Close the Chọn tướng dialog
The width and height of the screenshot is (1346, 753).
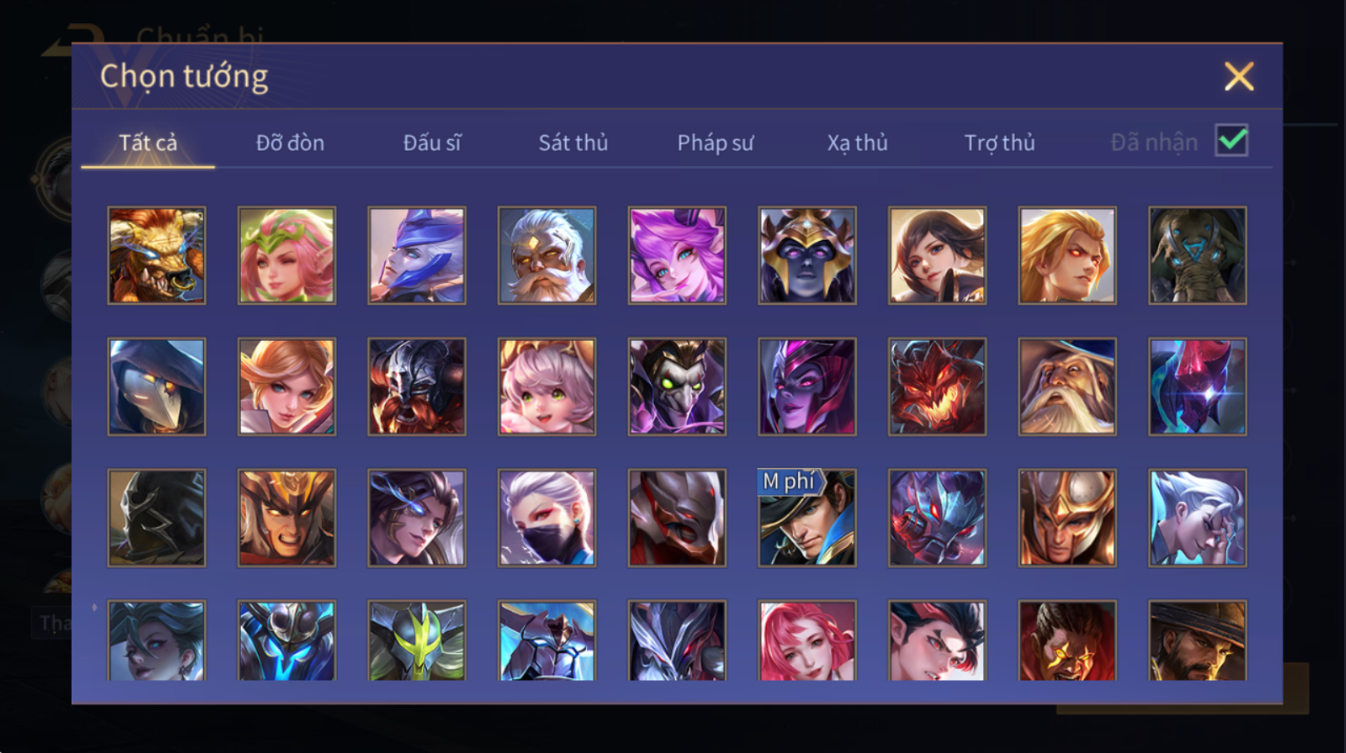tap(1239, 77)
